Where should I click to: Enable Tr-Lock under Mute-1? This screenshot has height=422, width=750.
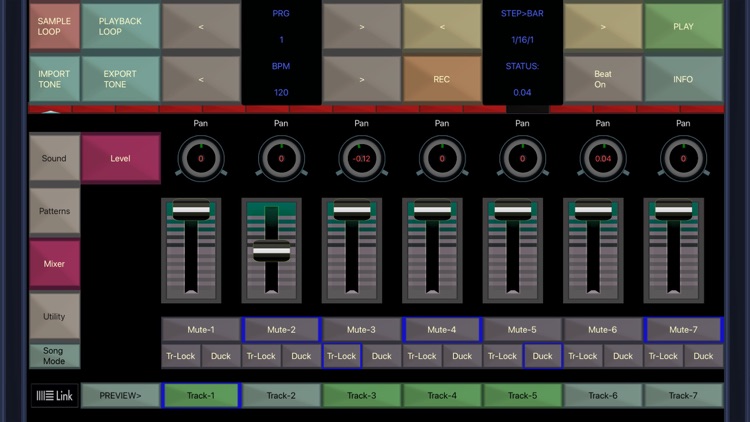tap(181, 356)
